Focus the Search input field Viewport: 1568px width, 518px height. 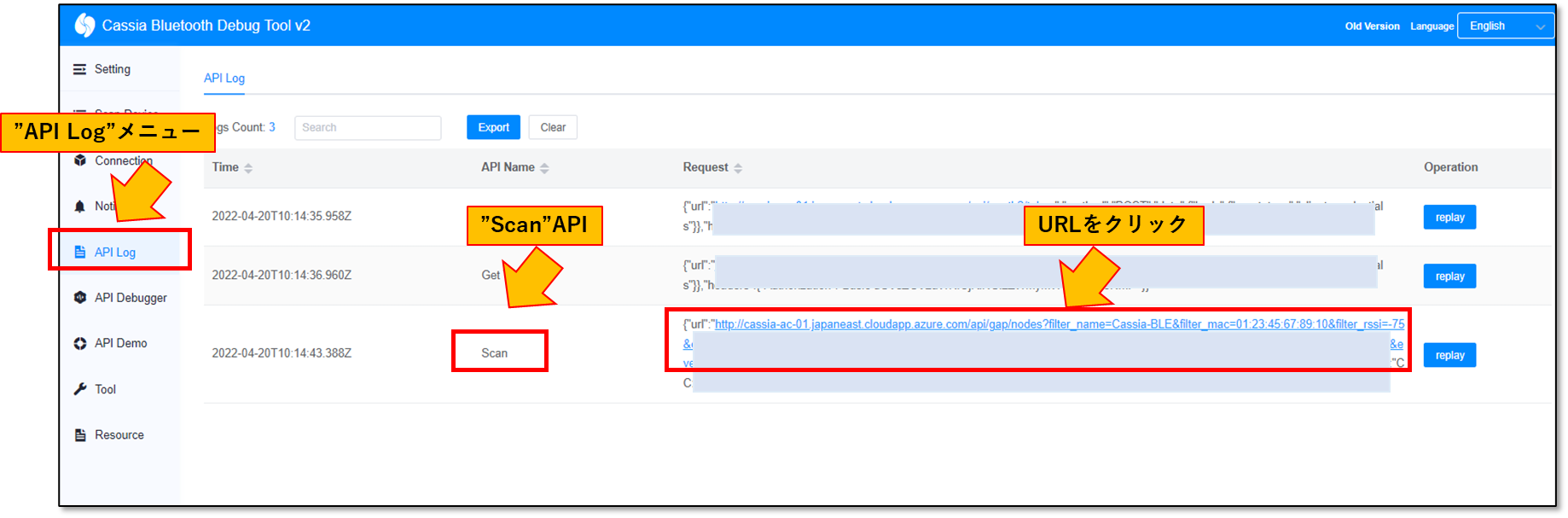click(x=368, y=127)
